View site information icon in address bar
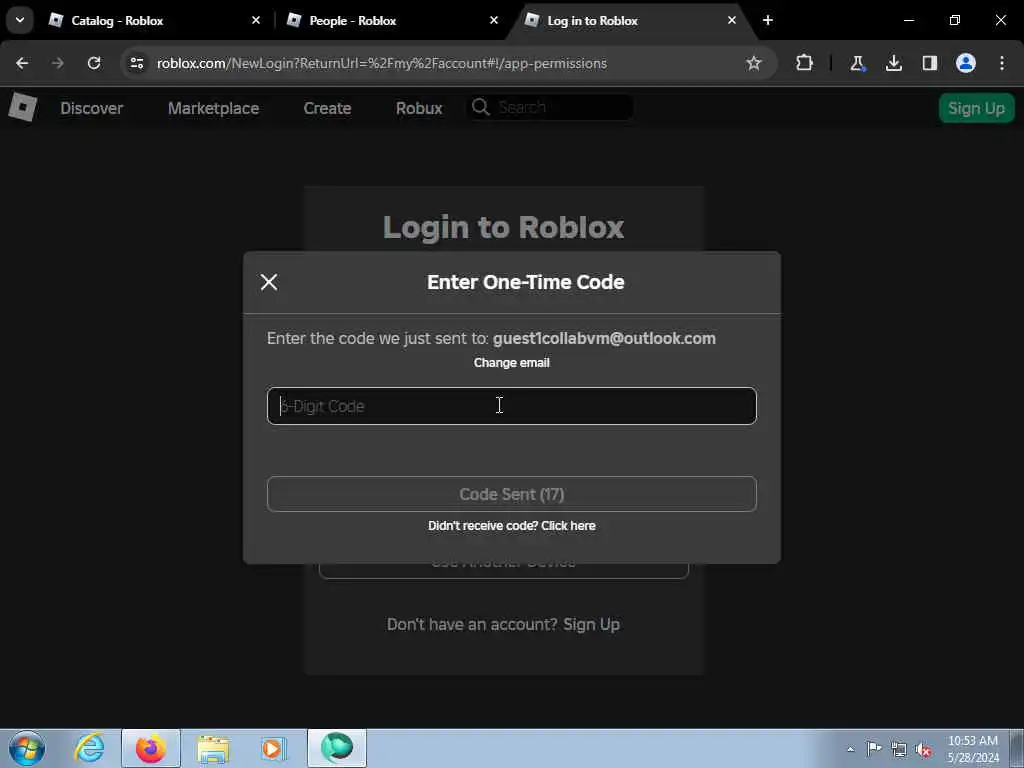The height and width of the screenshot is (768, 1024). (136, 63)
